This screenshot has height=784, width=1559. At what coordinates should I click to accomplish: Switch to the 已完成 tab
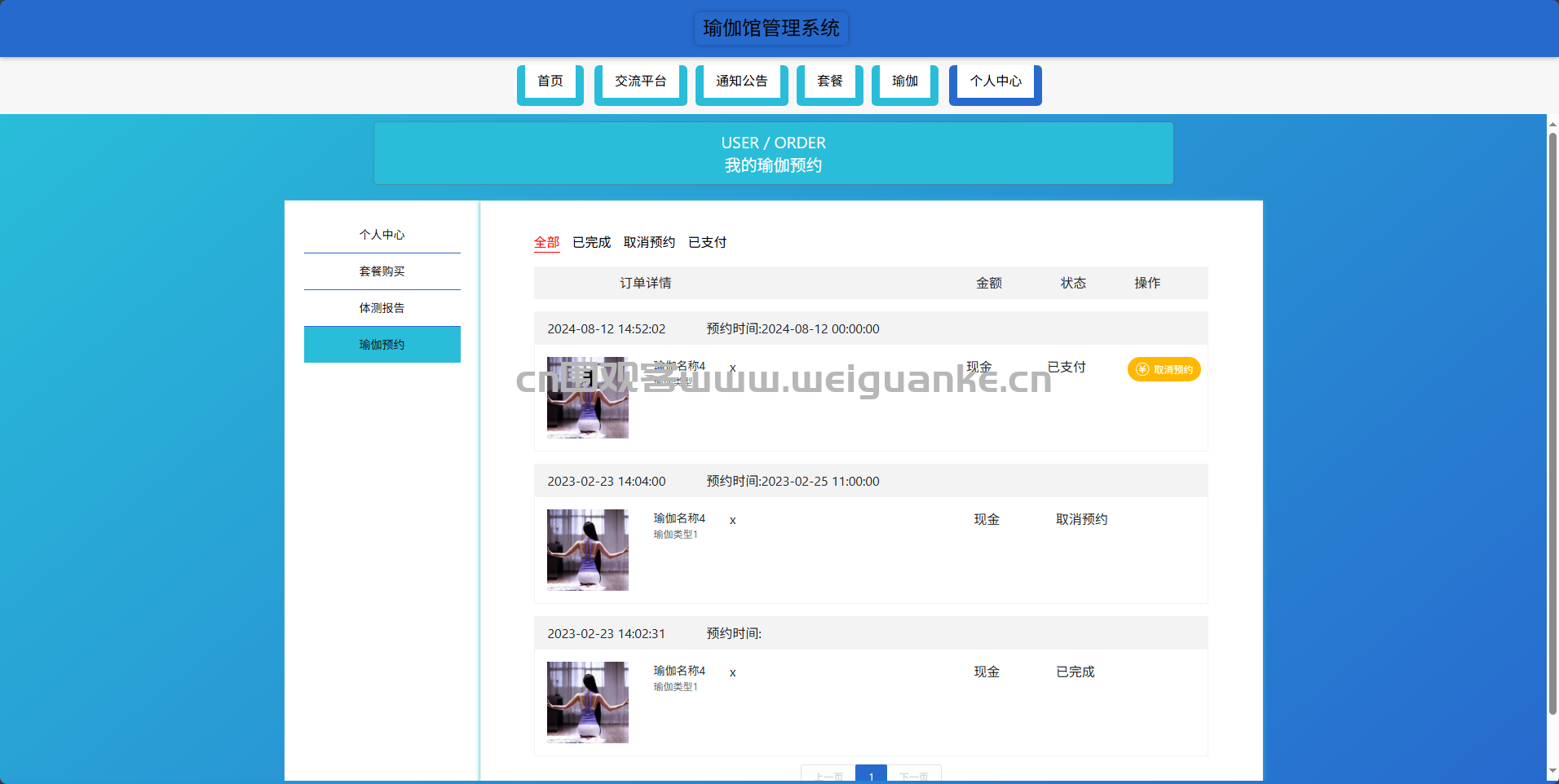coord(592,242)
